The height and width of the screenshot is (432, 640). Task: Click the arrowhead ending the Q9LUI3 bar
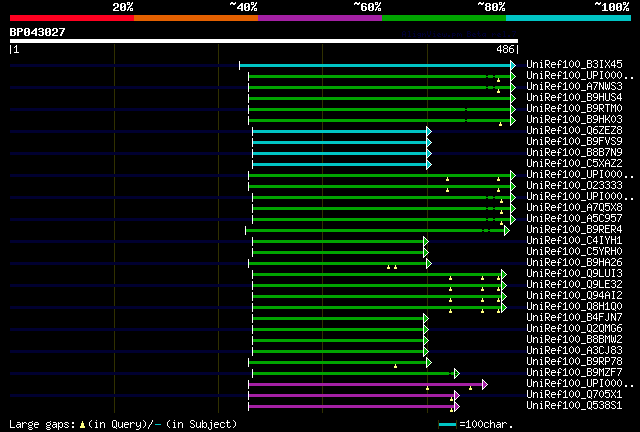[x=504, y=275]
